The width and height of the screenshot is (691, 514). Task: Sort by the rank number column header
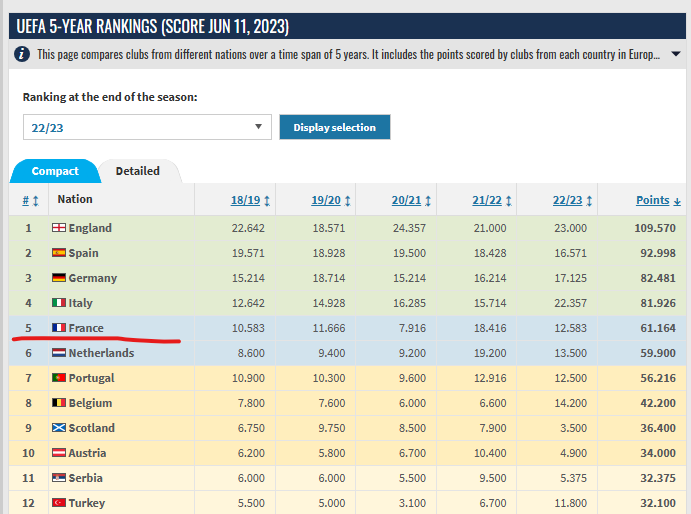[30, 200]
